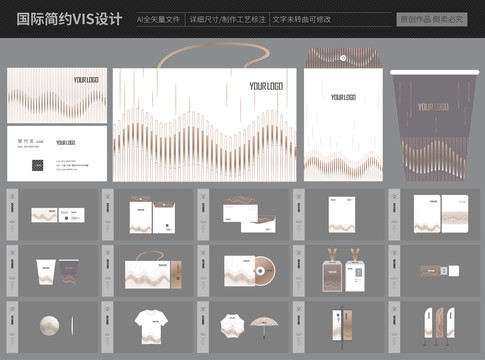This screenshot has width=485, height=360.
Task: Open the notebook covers thumbnail panel
Action: [x=434, y=214]
